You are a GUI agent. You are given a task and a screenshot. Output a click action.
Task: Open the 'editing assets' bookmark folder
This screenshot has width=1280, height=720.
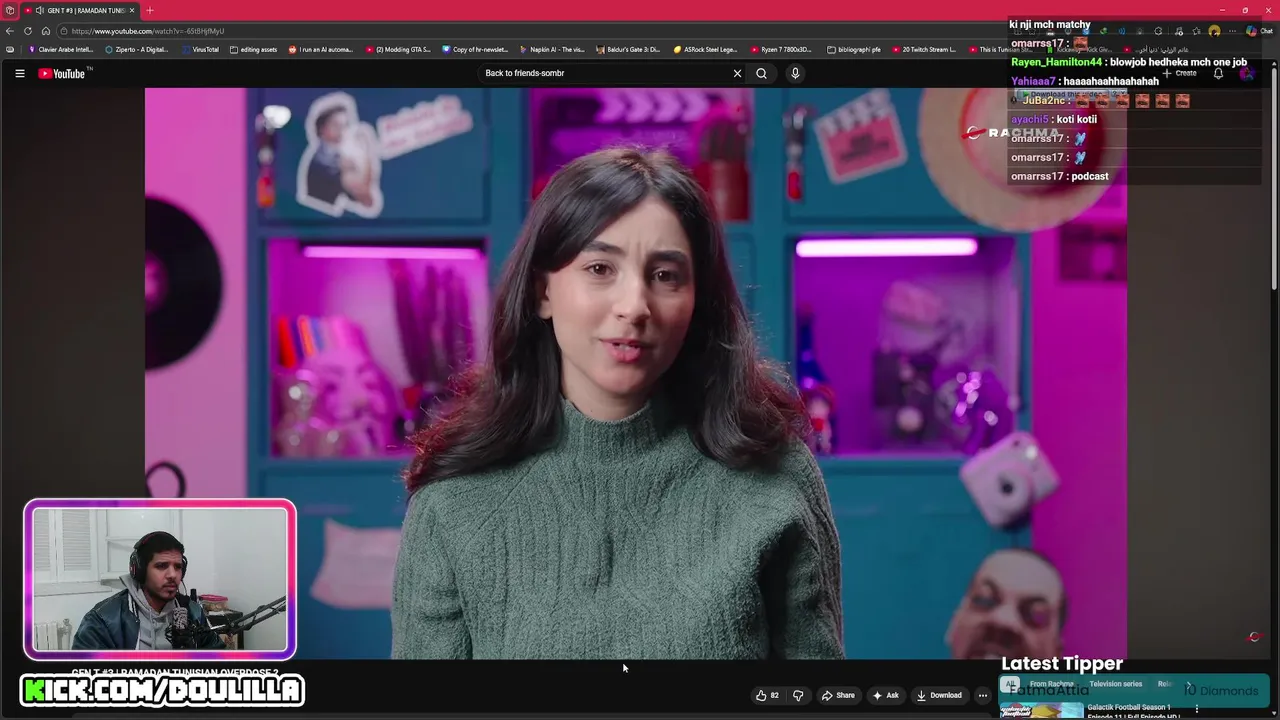(254, 49)
